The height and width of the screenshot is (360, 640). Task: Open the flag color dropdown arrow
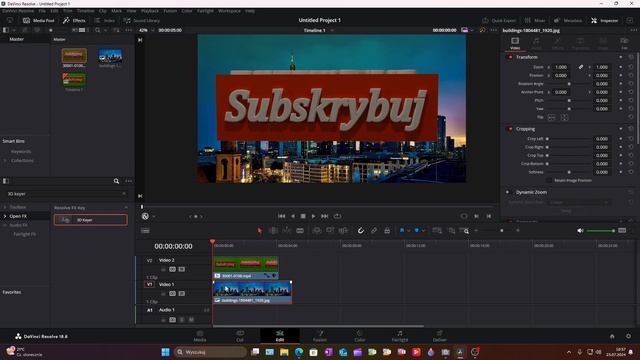click(409, 231)
